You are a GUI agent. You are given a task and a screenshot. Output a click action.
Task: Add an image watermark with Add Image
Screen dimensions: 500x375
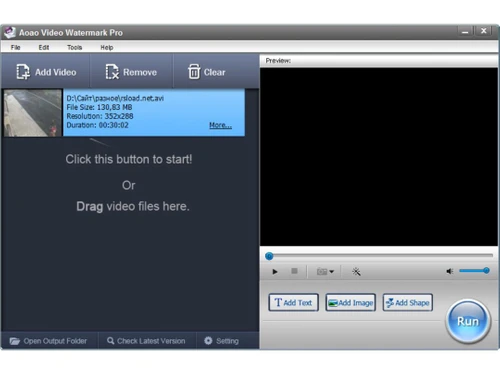pos(351,302)
